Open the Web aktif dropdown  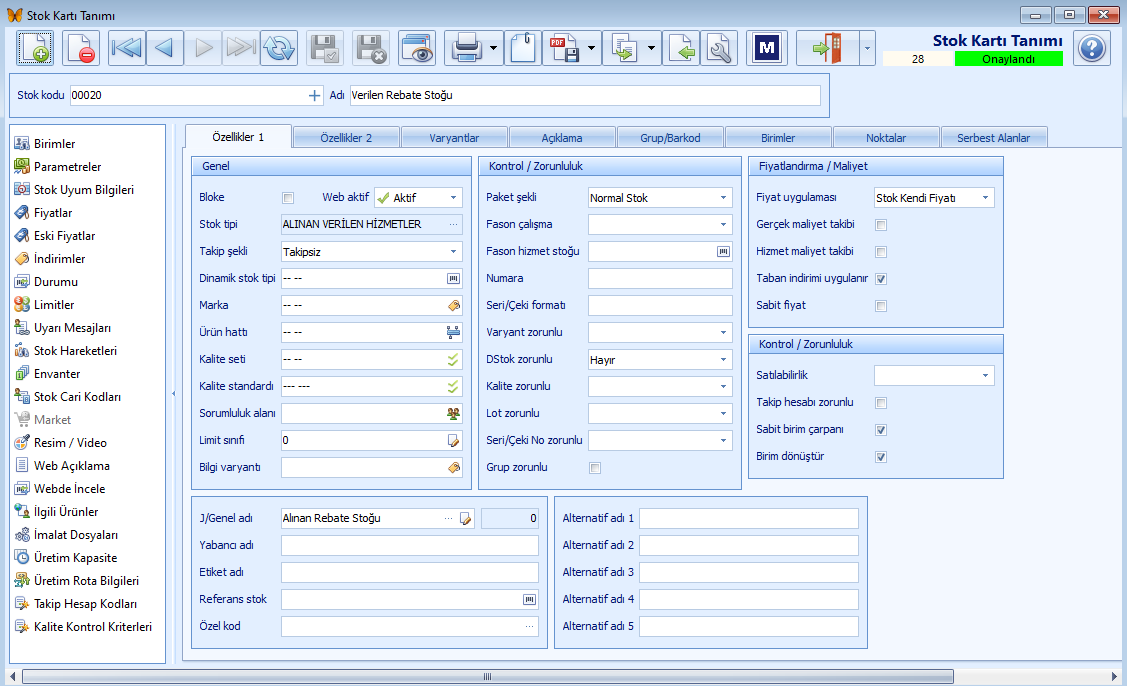[x=454, y=198]
